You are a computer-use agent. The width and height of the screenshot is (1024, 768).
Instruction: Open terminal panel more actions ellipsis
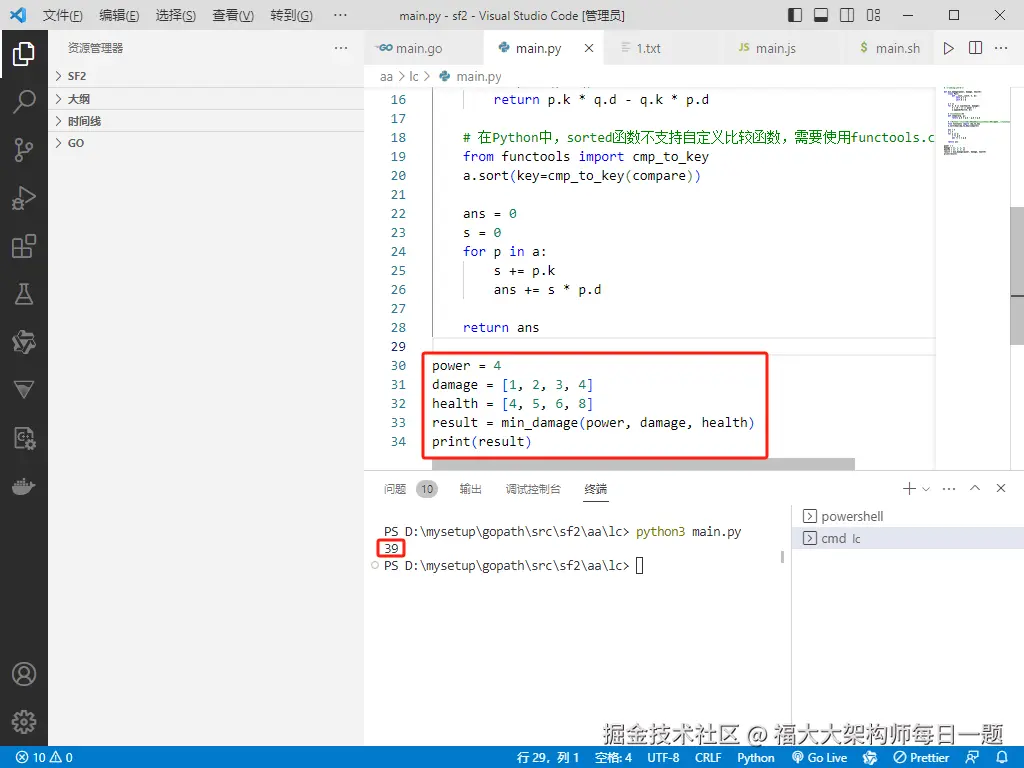point(949,488)
